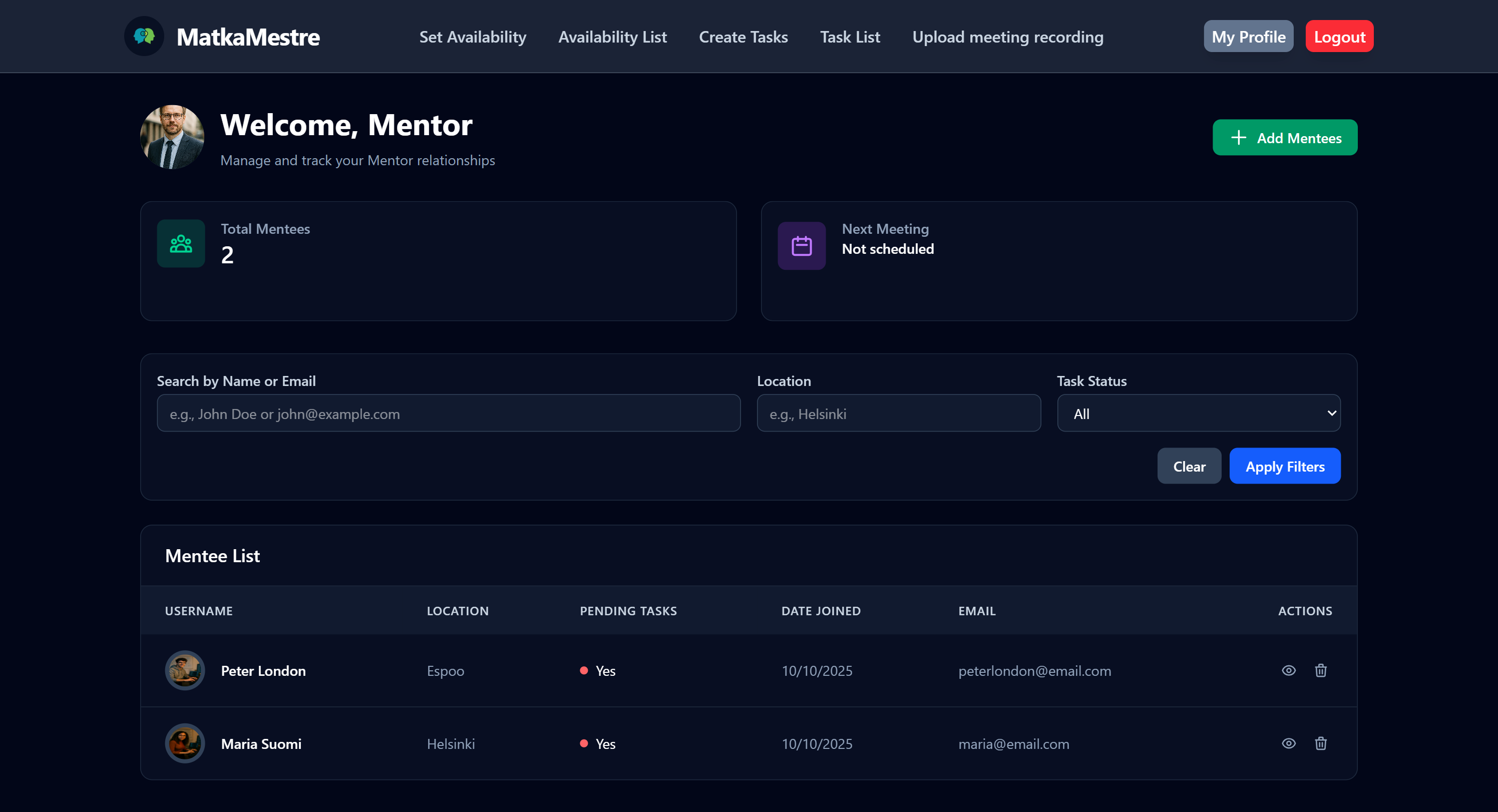Click the Clear filters button
Screen dimensions: 1498x812
coord(1189,466)
